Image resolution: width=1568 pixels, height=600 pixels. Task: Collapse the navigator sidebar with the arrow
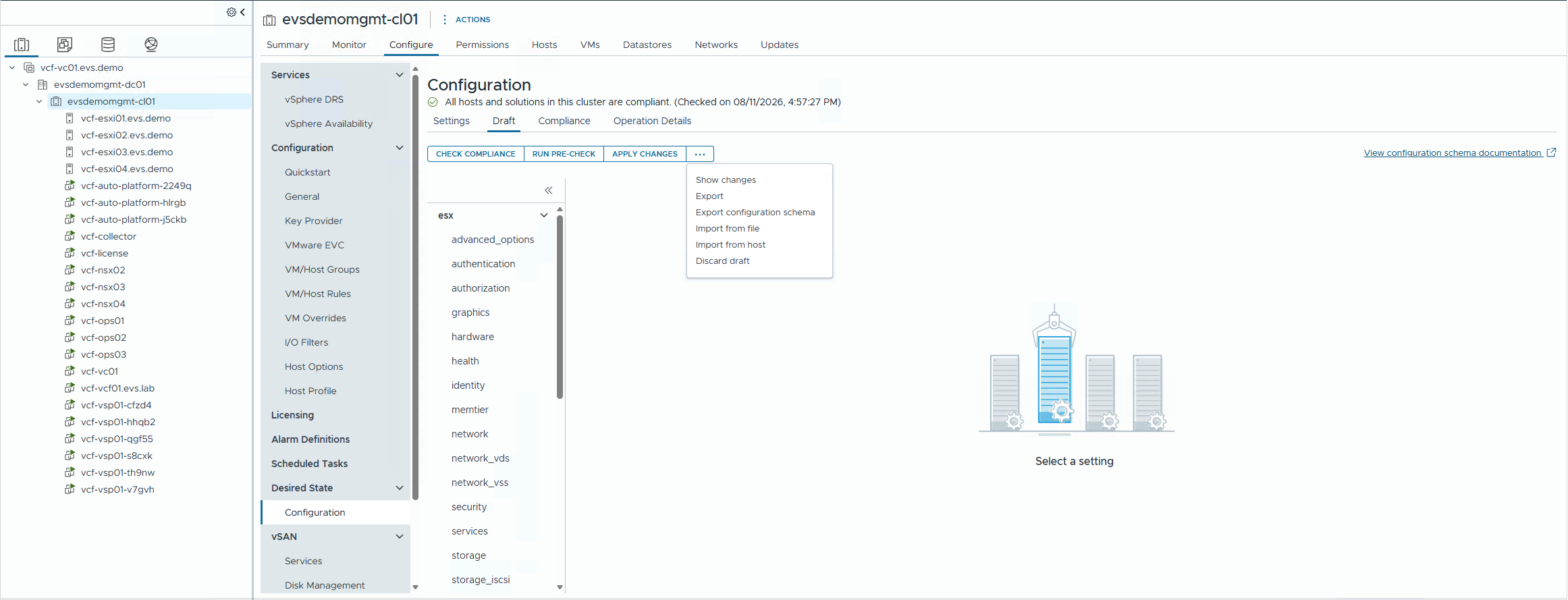tap(243, 12)
